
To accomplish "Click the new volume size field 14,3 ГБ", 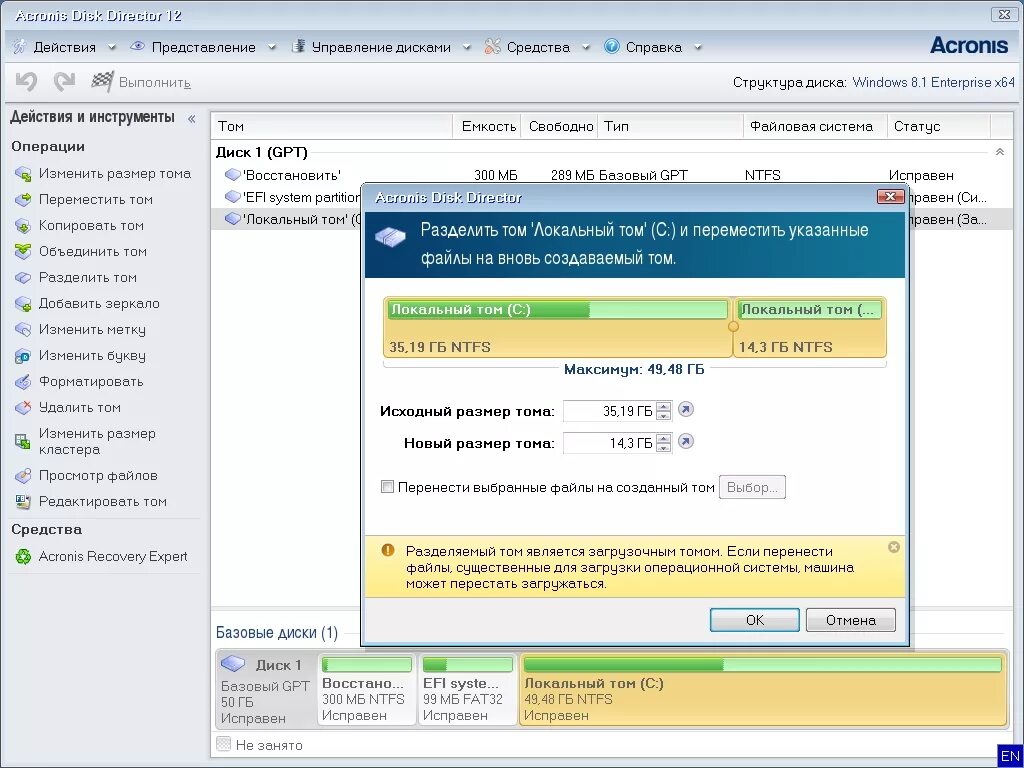I will pyautogui.click(x=609, y=443).
